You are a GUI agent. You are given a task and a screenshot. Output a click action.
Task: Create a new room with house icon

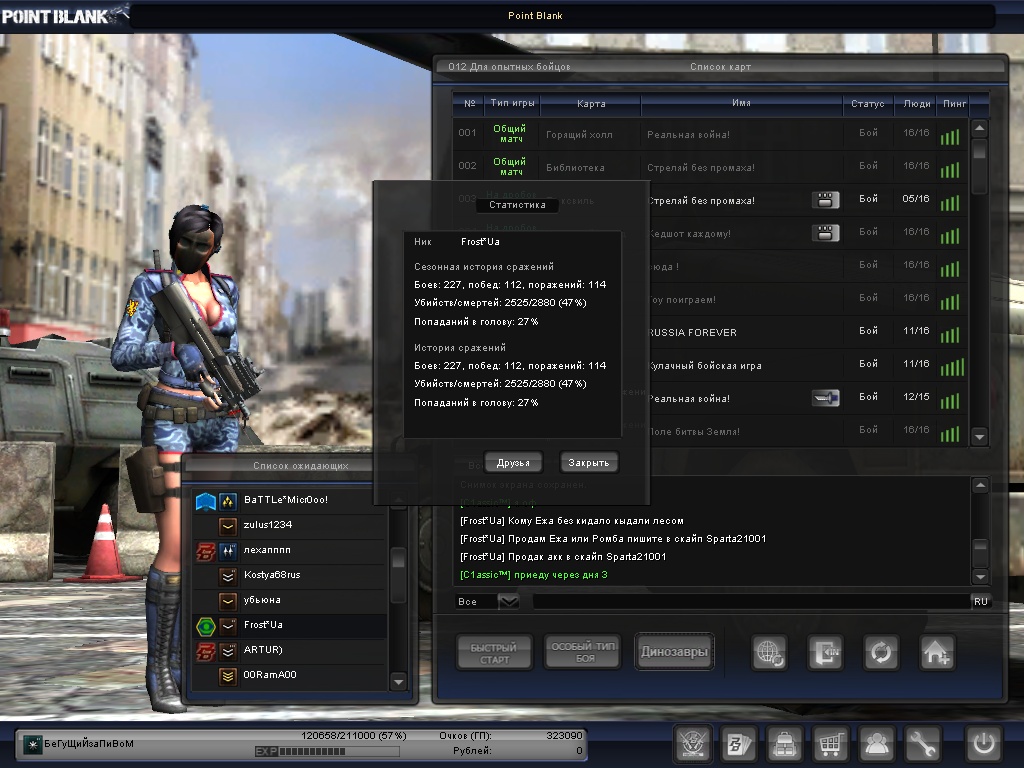pos(937,652)
